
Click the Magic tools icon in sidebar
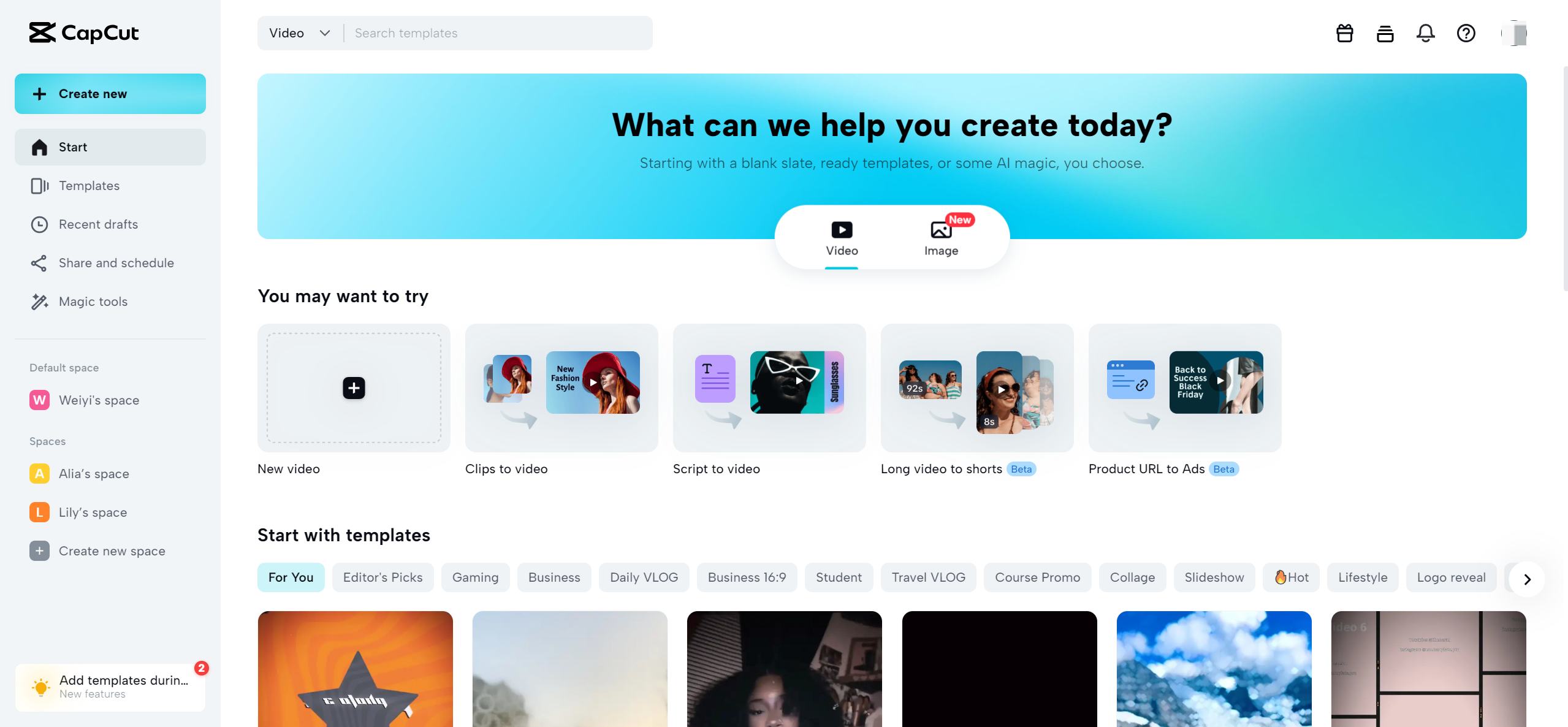38,301
